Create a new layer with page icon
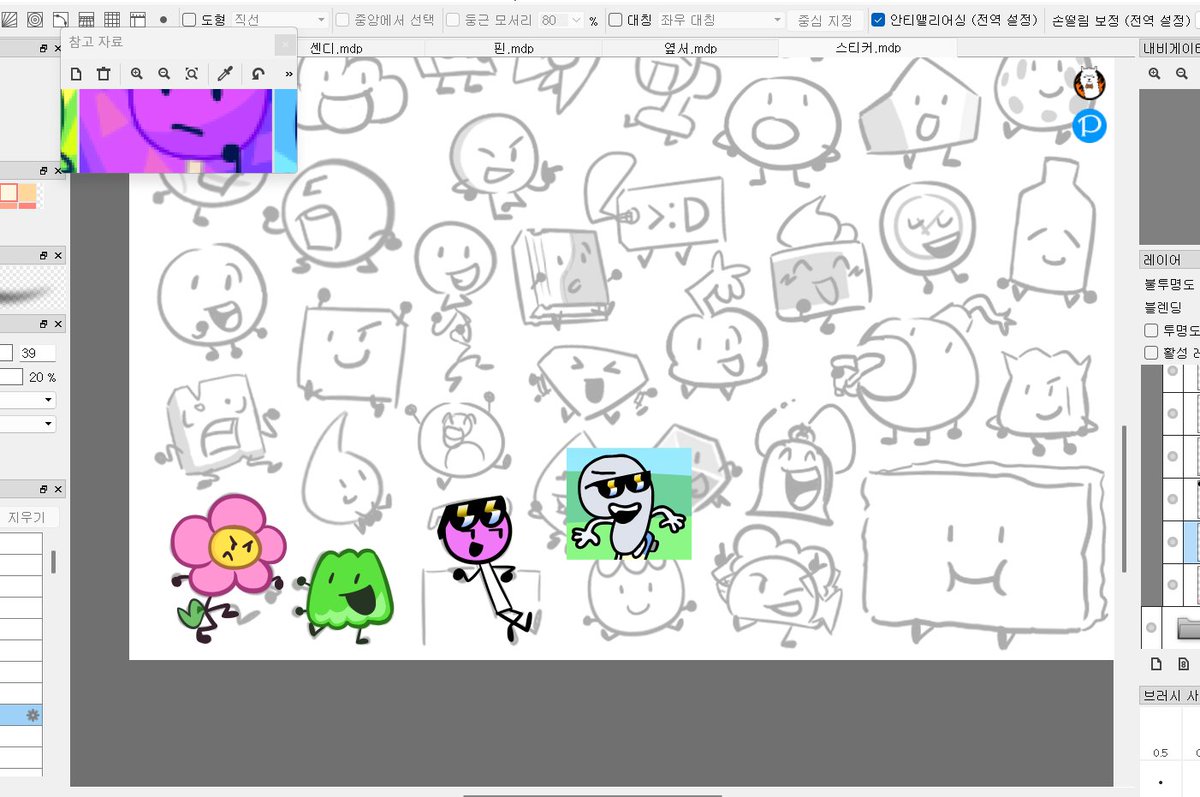 (x=1156, y=664)
